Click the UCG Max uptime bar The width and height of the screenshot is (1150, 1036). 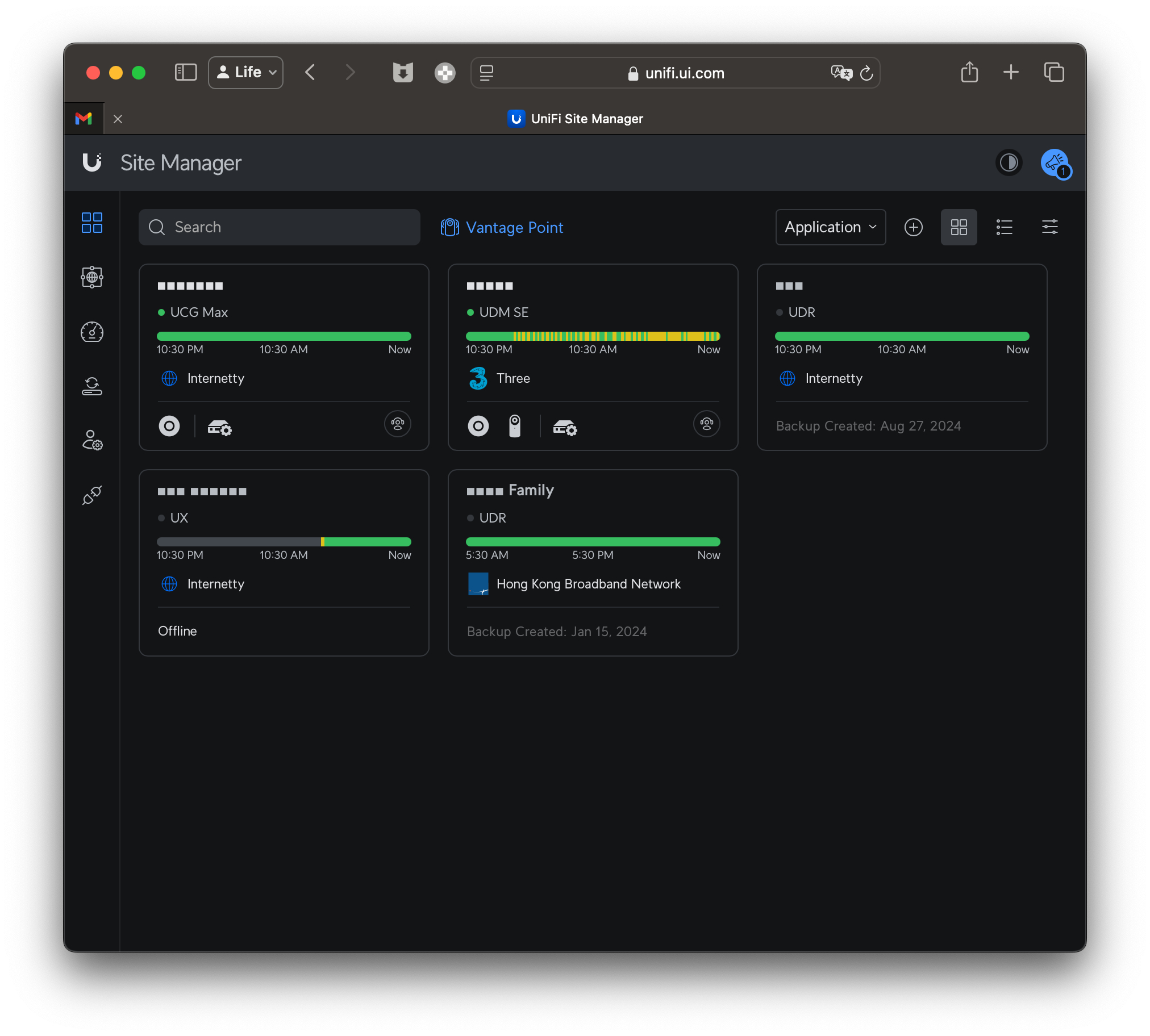pyautogui.click(x=284, y=336)
